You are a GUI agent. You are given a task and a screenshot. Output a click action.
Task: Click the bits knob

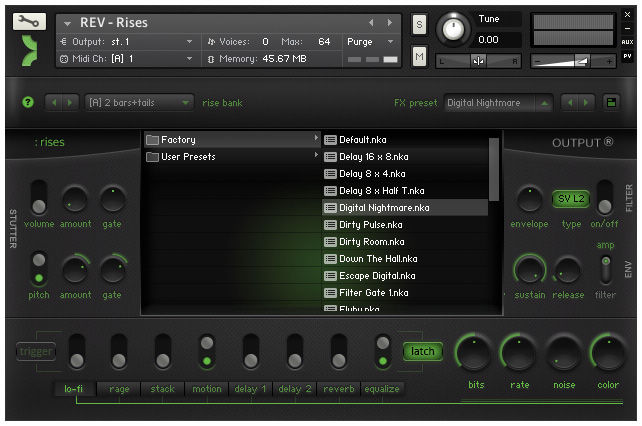coord(474,353)
